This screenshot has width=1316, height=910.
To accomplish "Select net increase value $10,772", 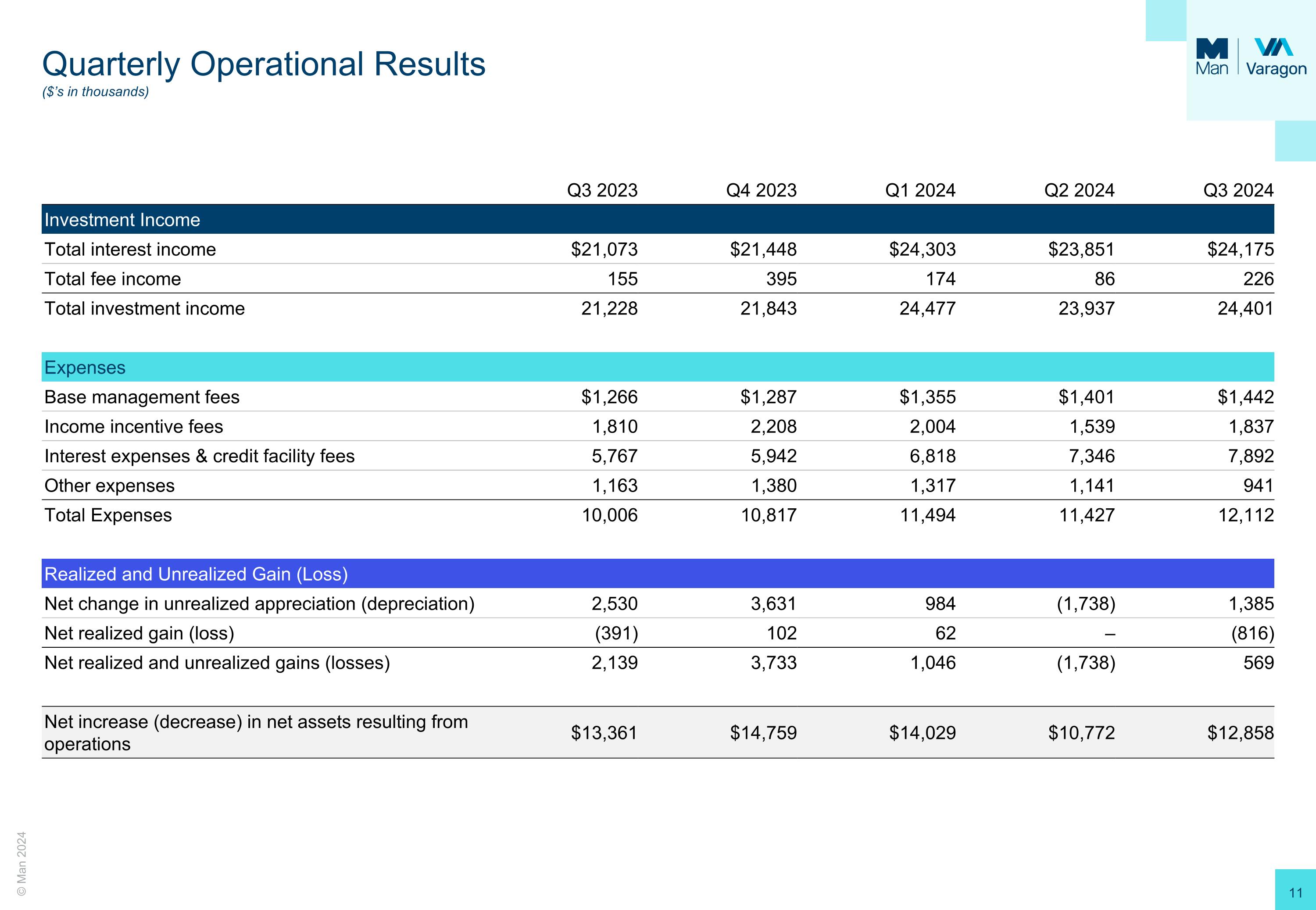I will (x=1082, y=733).
